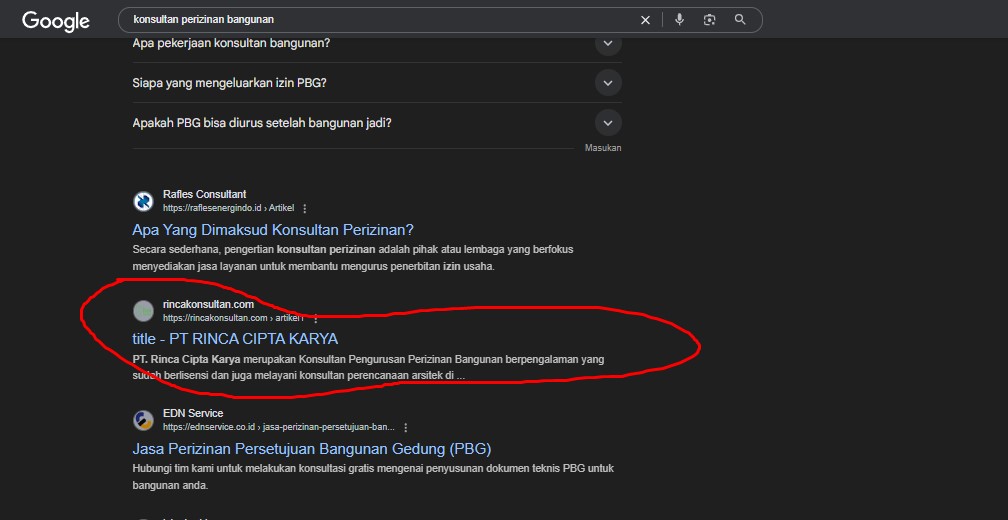Expand "Apa pekerjaan konsultan bangunan?" question
The image size is (1008, 520).
607,43
